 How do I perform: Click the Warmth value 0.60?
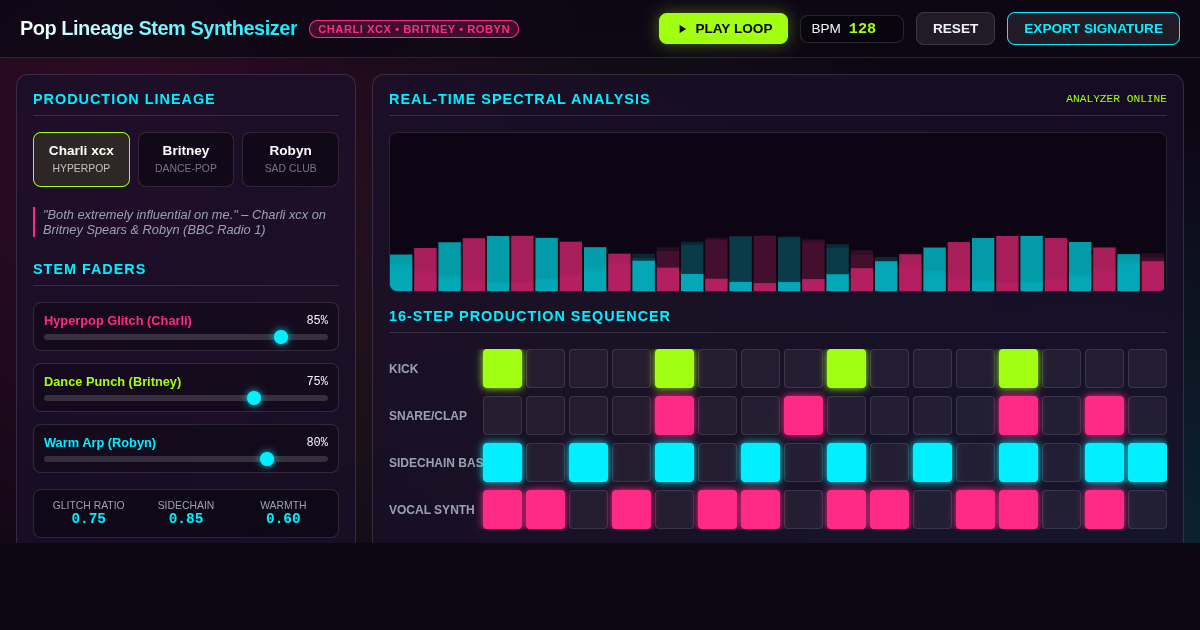click(x=283, y=519)
